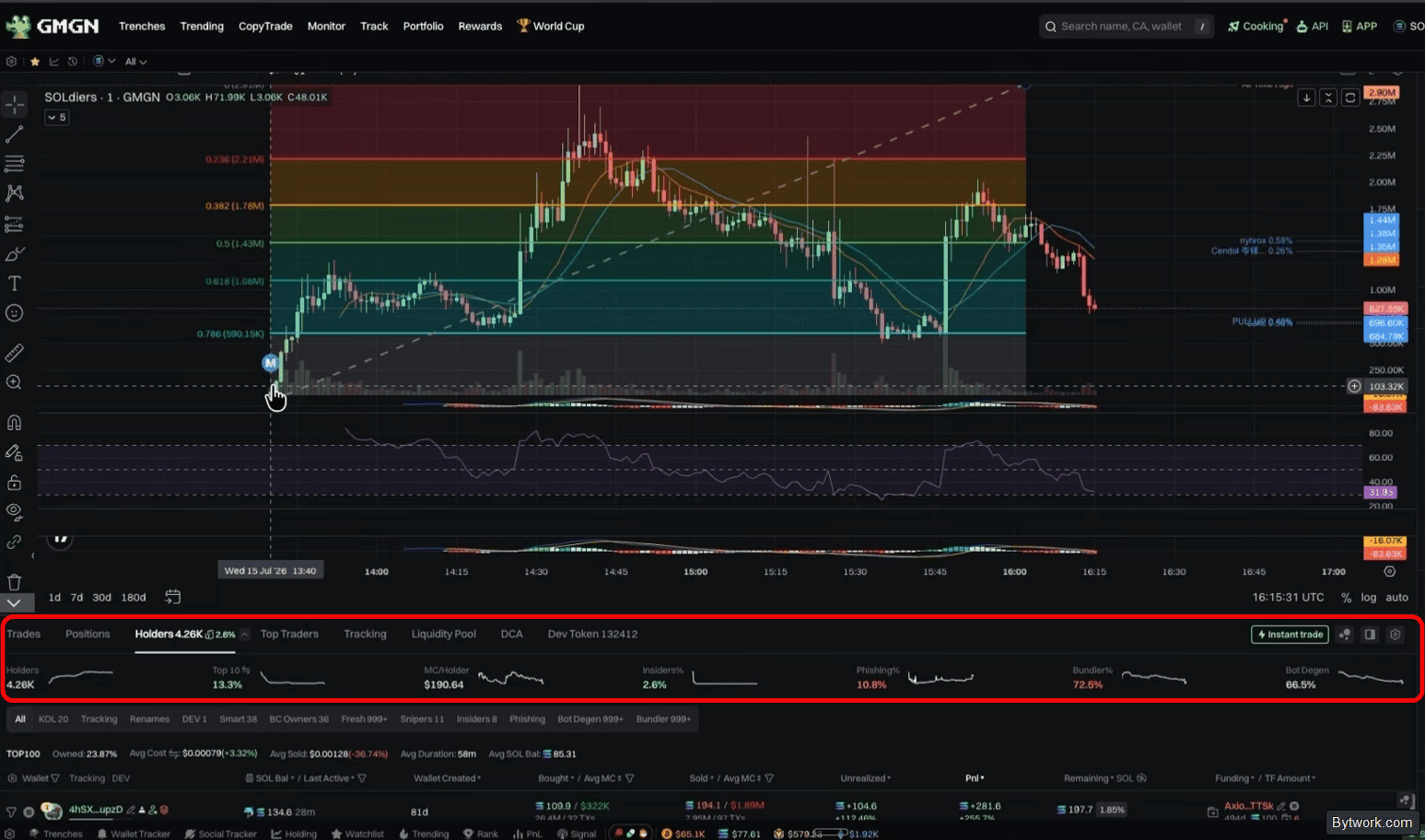Image resolution: width=1425 pixels, height=840 pixels.
Task: Open the settings gear in the sub-toolbar
Action: click(11, 62)
